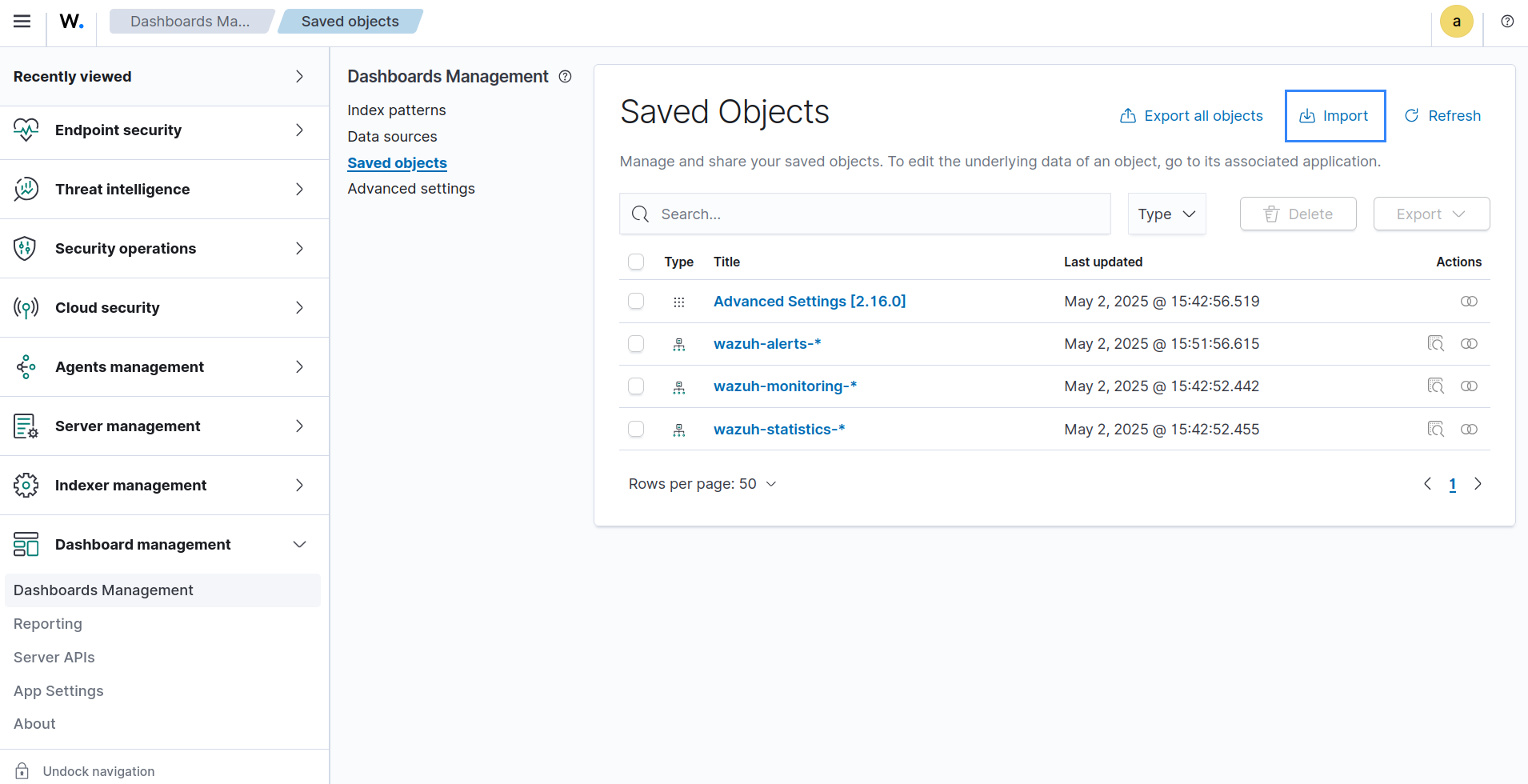View relationships for wazuh-monitoring-*
Image resolution: width=1528 pixels, height=784 pixels.
(x=1469, y=386)
